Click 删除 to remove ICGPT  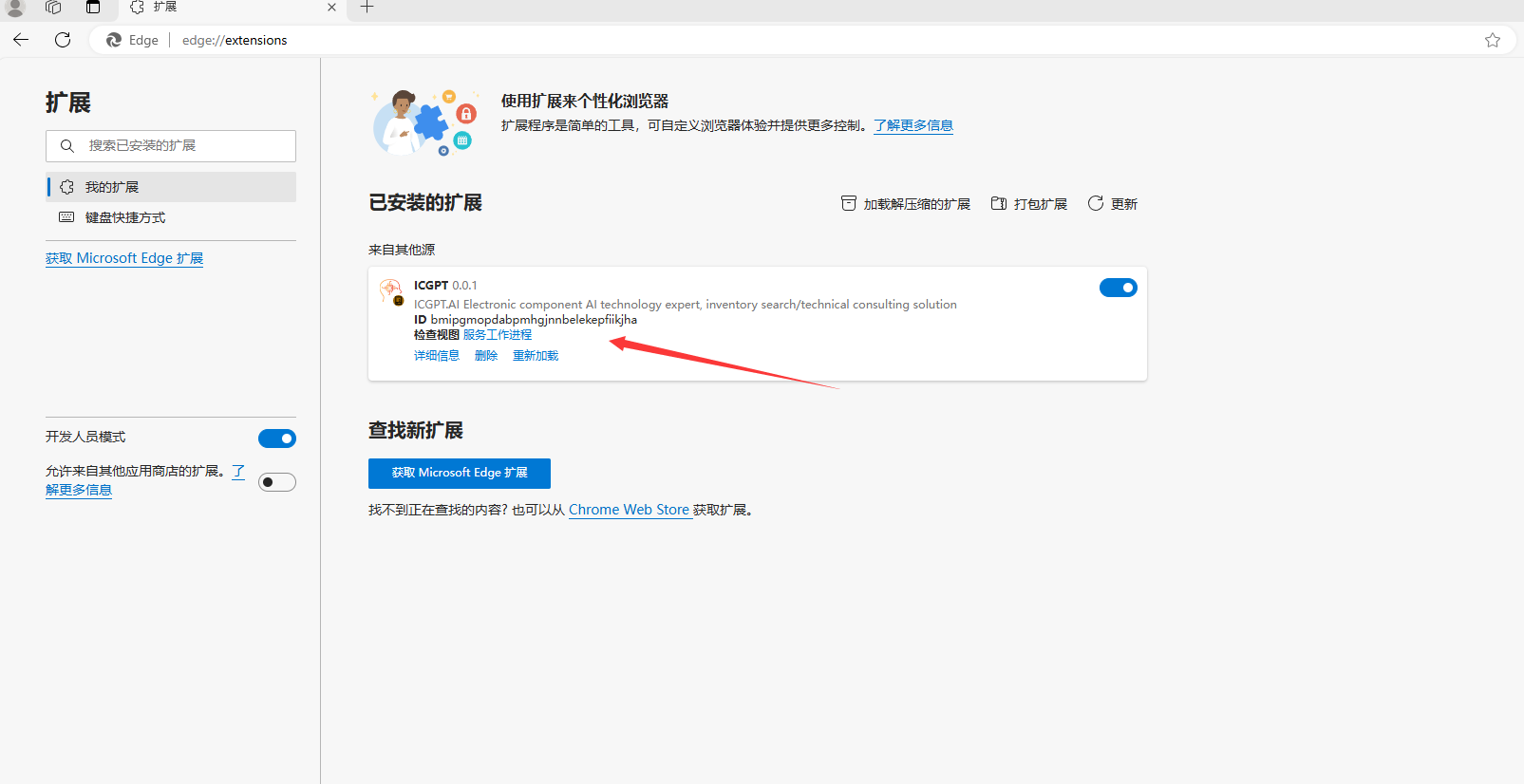click(x=486, y=356)
